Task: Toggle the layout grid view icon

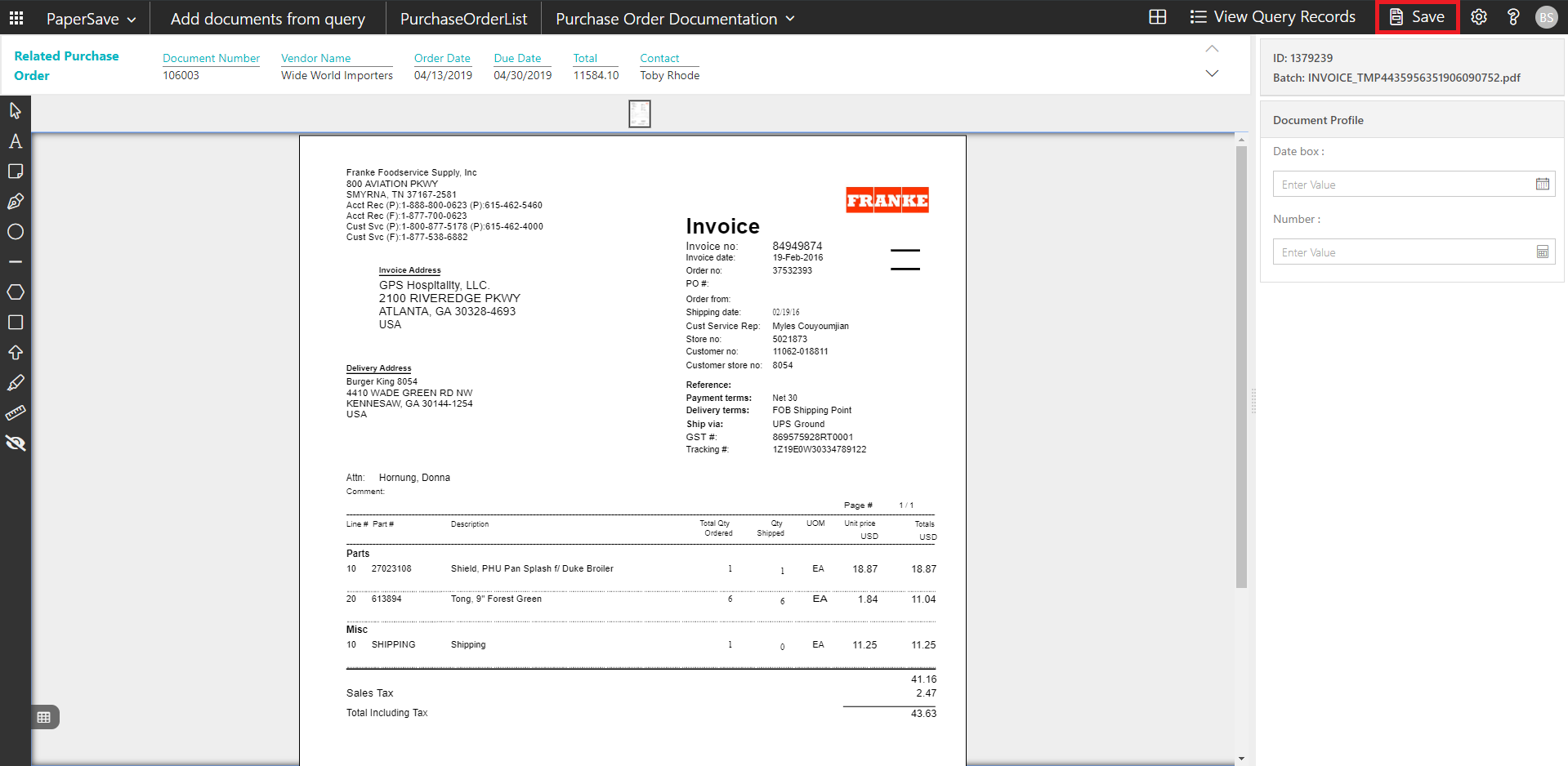Action: click(1157, 17)
